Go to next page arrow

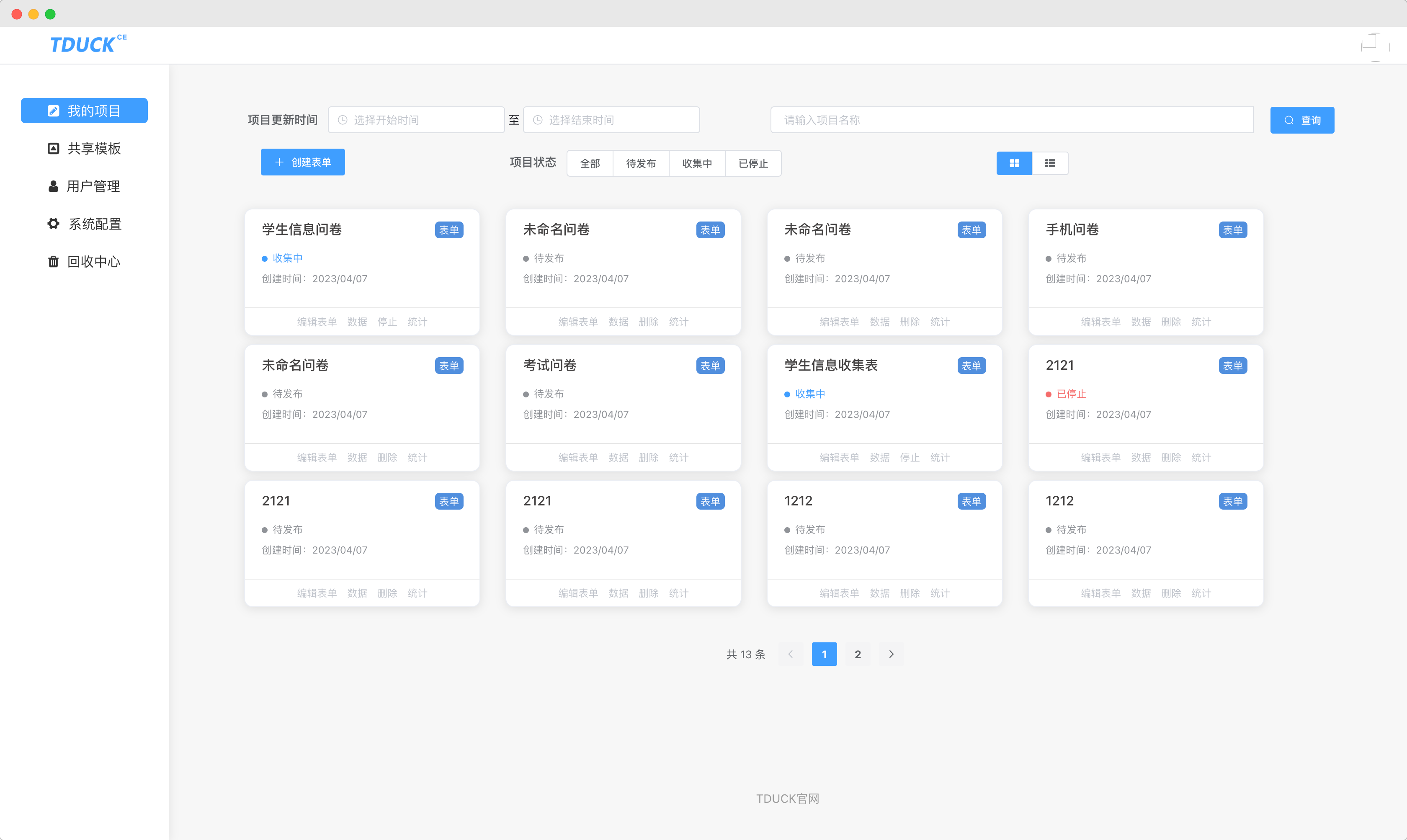click(x=892, y=654)
